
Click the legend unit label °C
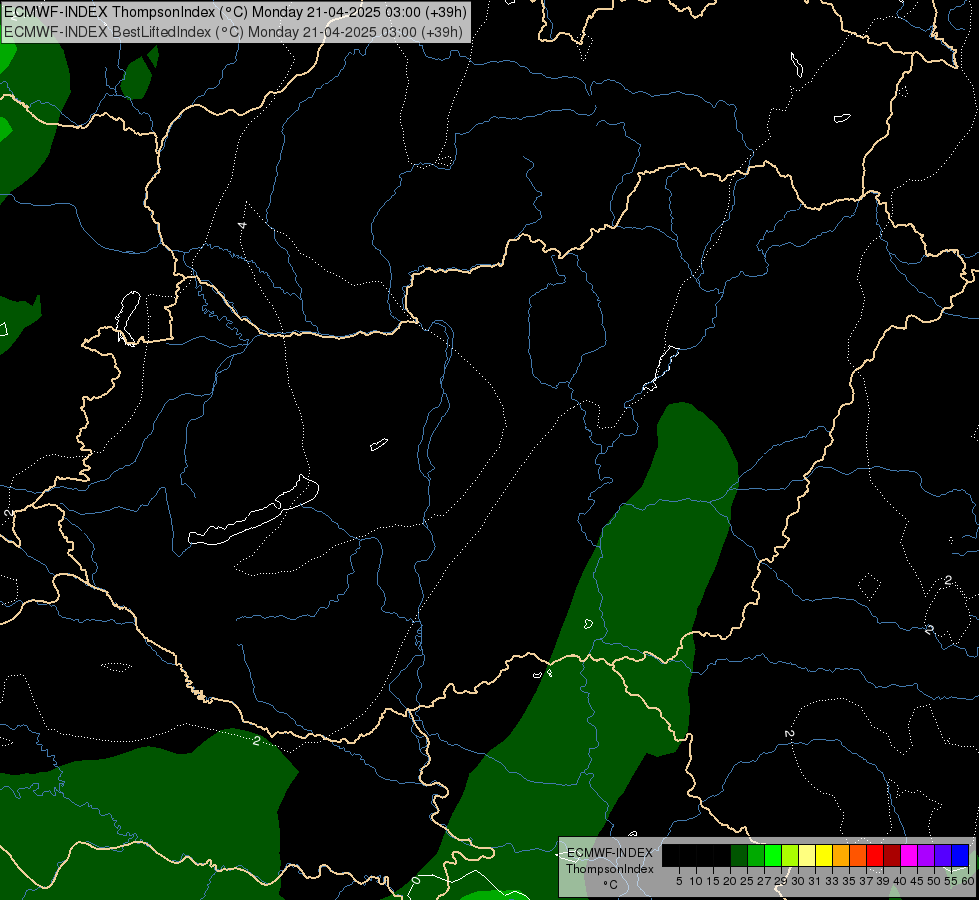pos(610,884)
